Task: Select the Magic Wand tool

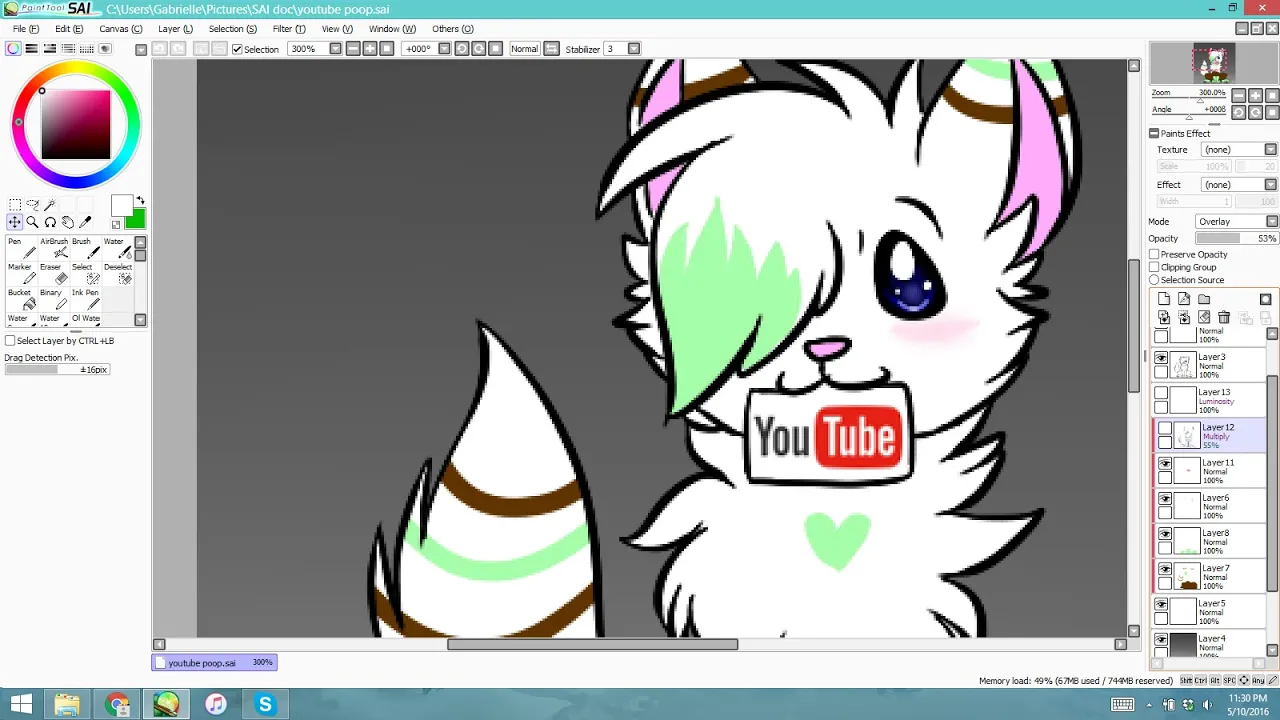Action: (50, 204)
